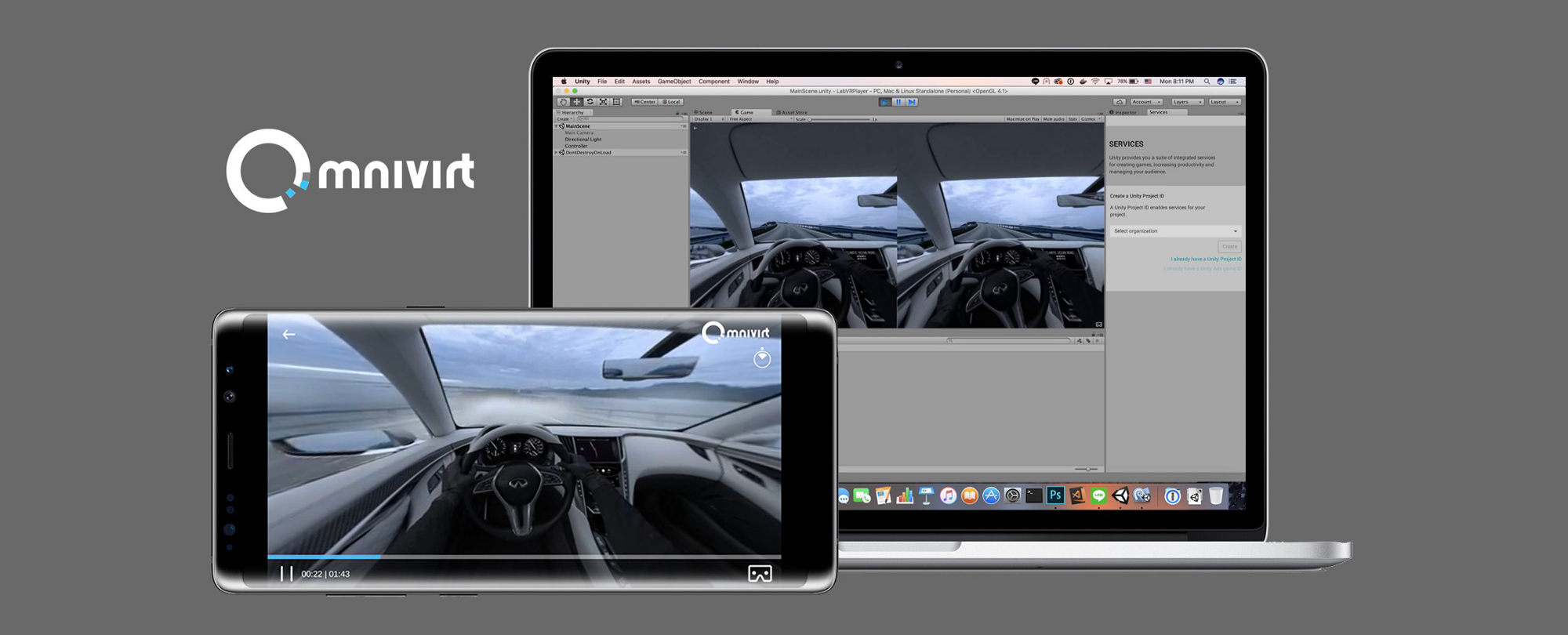Toggle Mute audio in Game view
1568x635 pixels.
tap(1054, 119)
